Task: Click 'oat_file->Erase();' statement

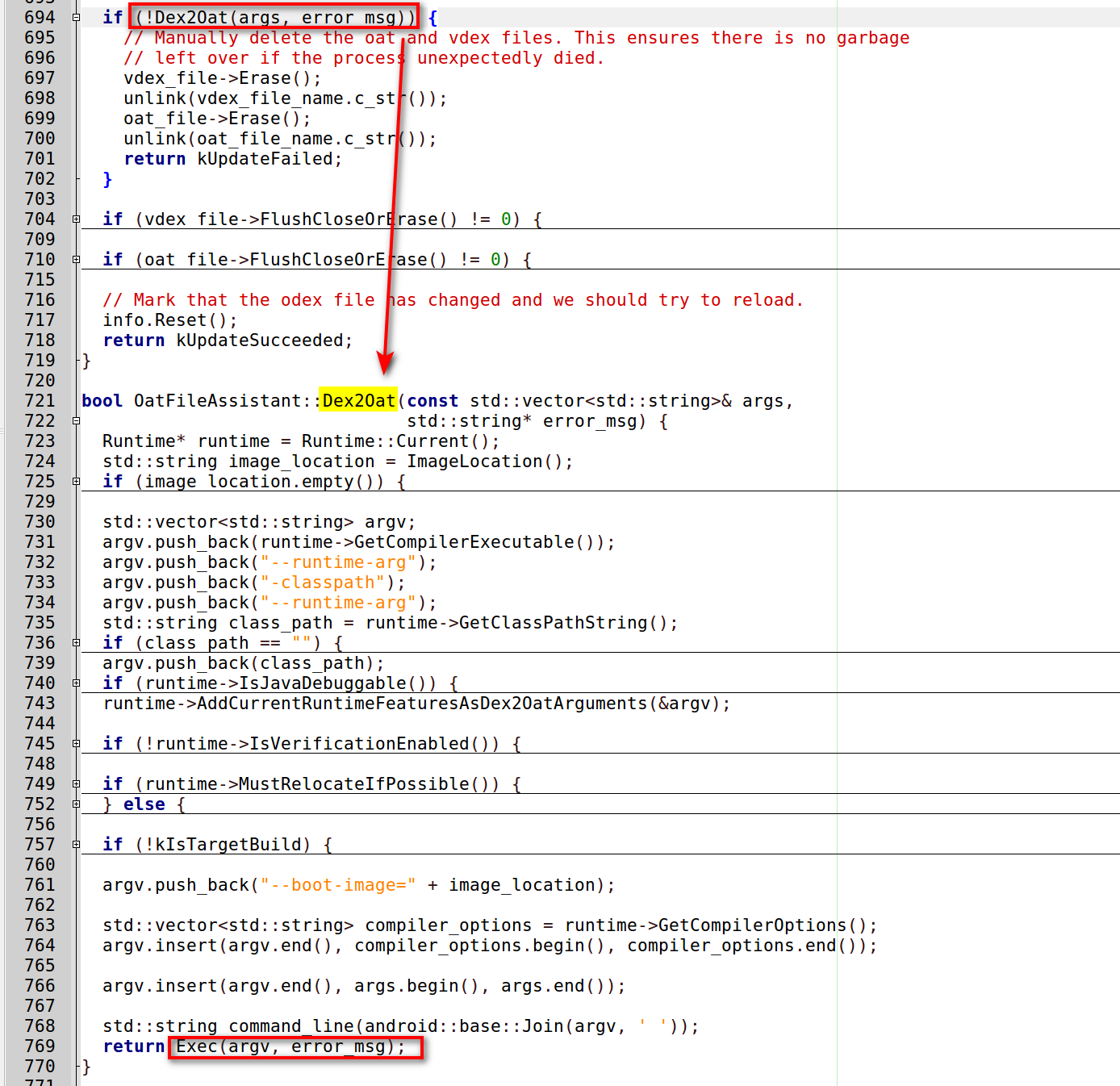Action: pyautogui.click(x=217, y=119)
